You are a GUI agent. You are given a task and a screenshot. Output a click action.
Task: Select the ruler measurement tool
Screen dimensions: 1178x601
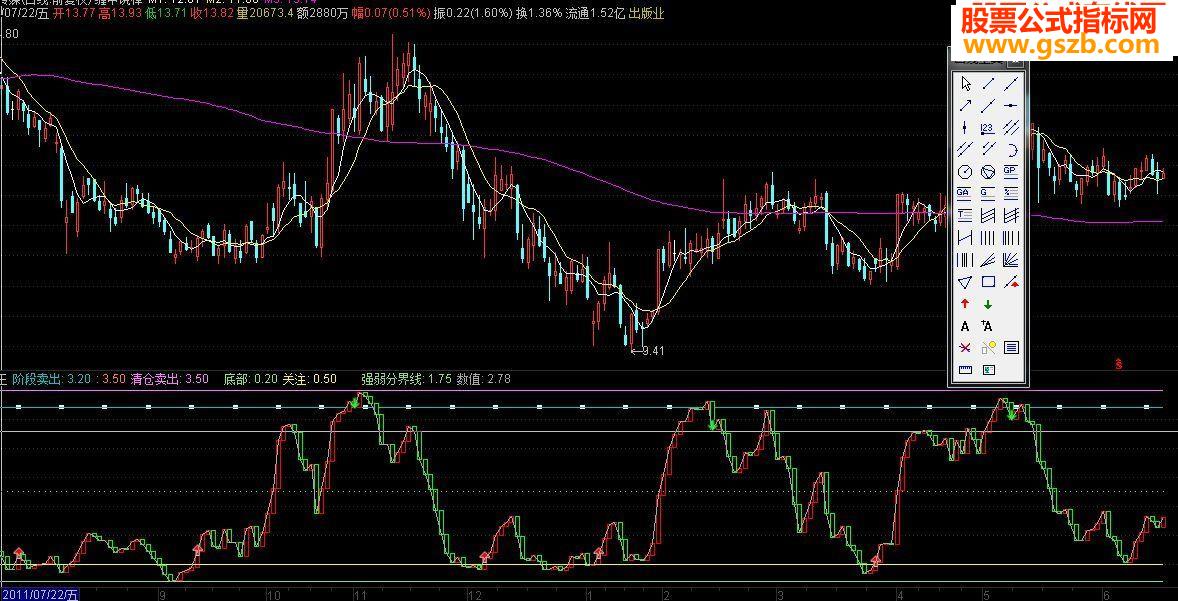[965, 369]
